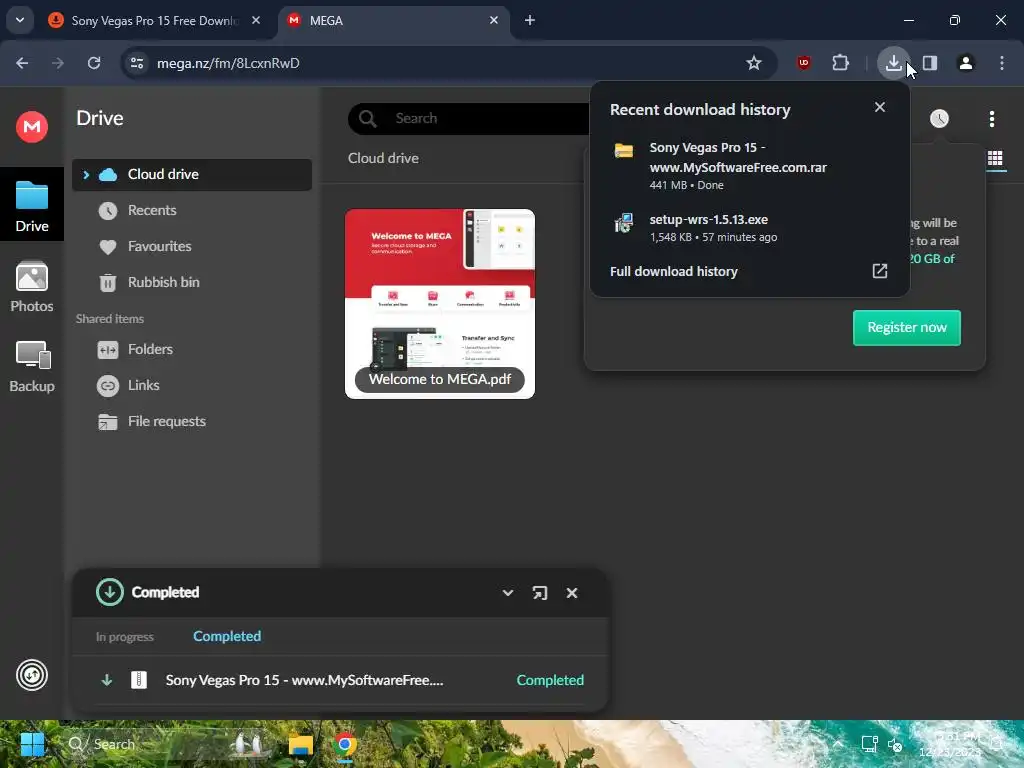
Task: Collapse the transfers panel with the chevron
Action: pyautogui.click(x=507, y=593)
